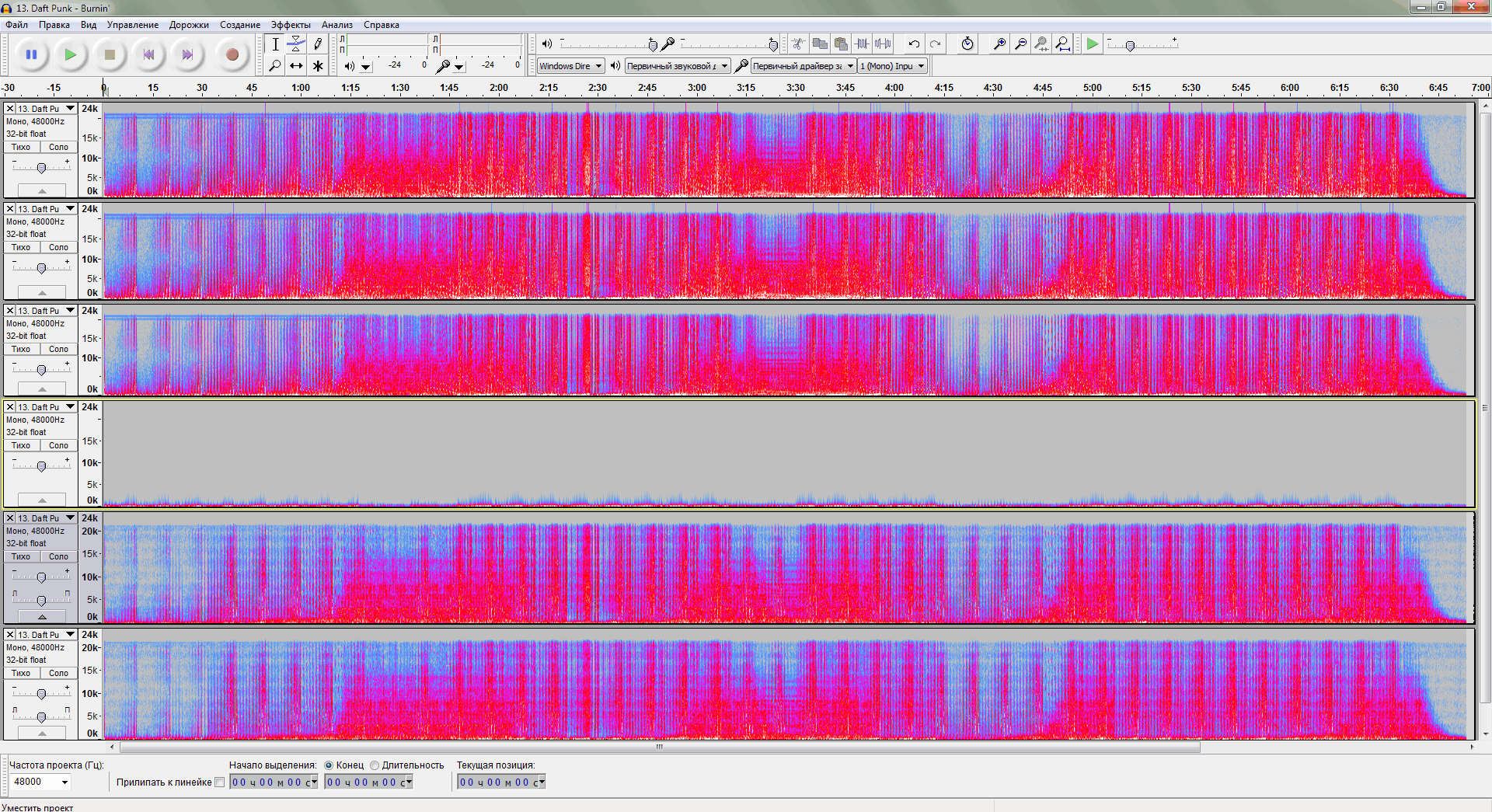Zoom in with the plus magnifier
The image size is (1492, 812).
pos(1000,44)
